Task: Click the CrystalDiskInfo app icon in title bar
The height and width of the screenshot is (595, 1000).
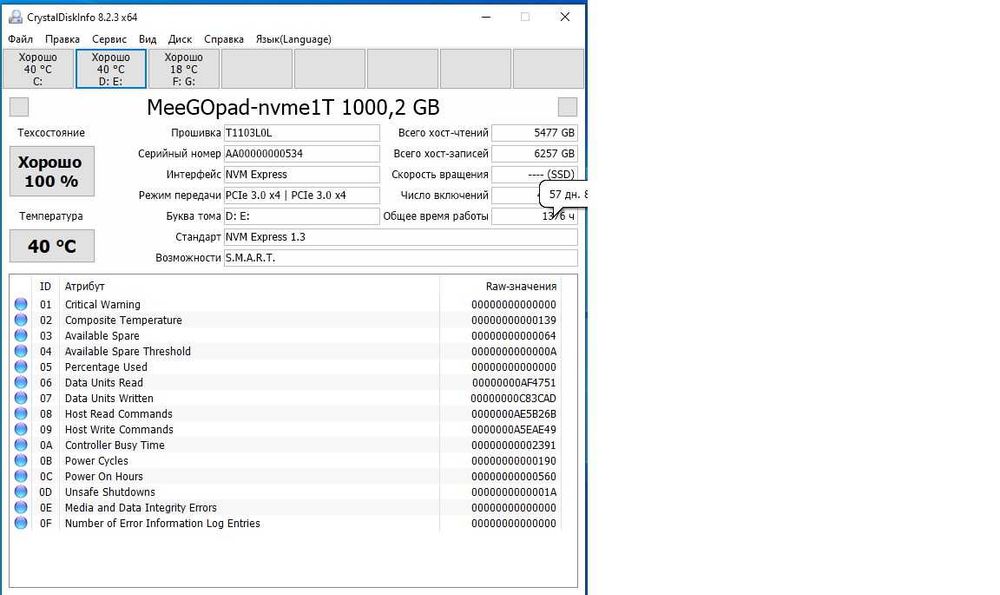Action: (x=15, y=17)
